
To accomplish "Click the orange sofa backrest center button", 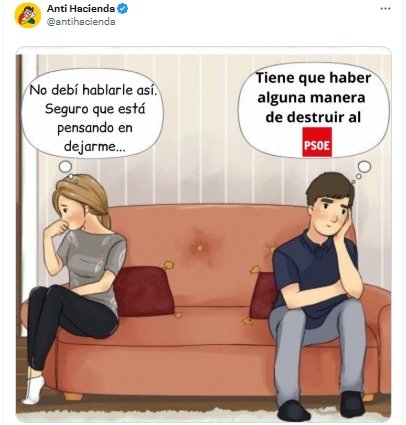I will [199, 248].
